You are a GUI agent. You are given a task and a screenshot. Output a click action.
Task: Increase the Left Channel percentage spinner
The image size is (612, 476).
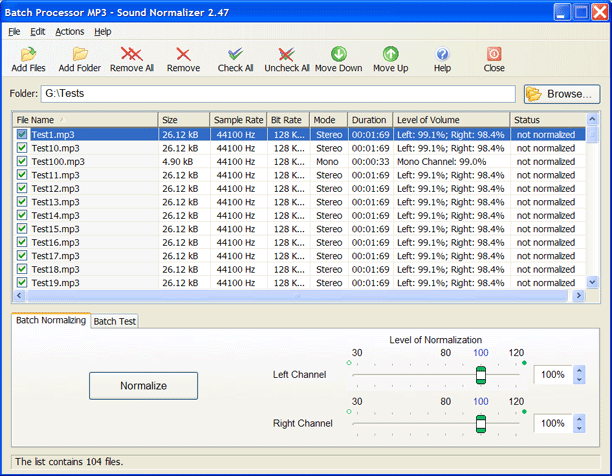pyautogui.click(x=579, y=370)
